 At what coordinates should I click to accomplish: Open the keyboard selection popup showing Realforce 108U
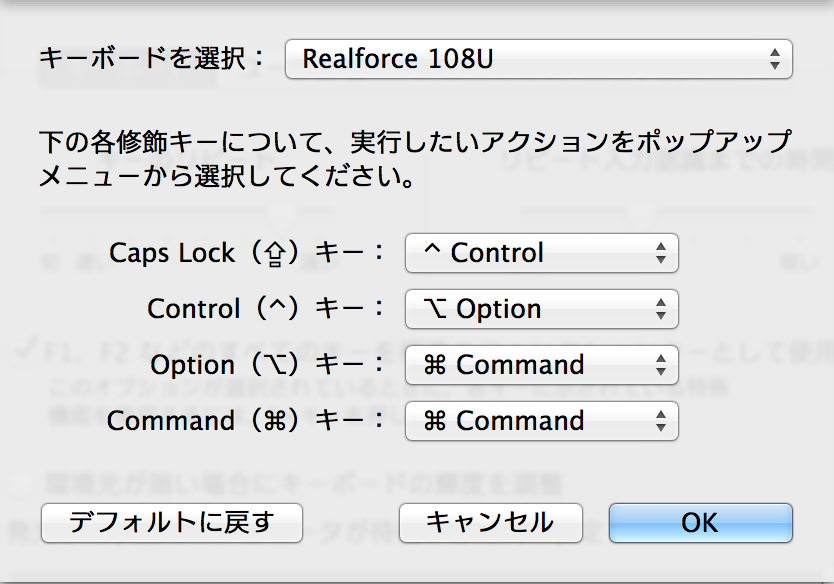(x=541, y=59)
